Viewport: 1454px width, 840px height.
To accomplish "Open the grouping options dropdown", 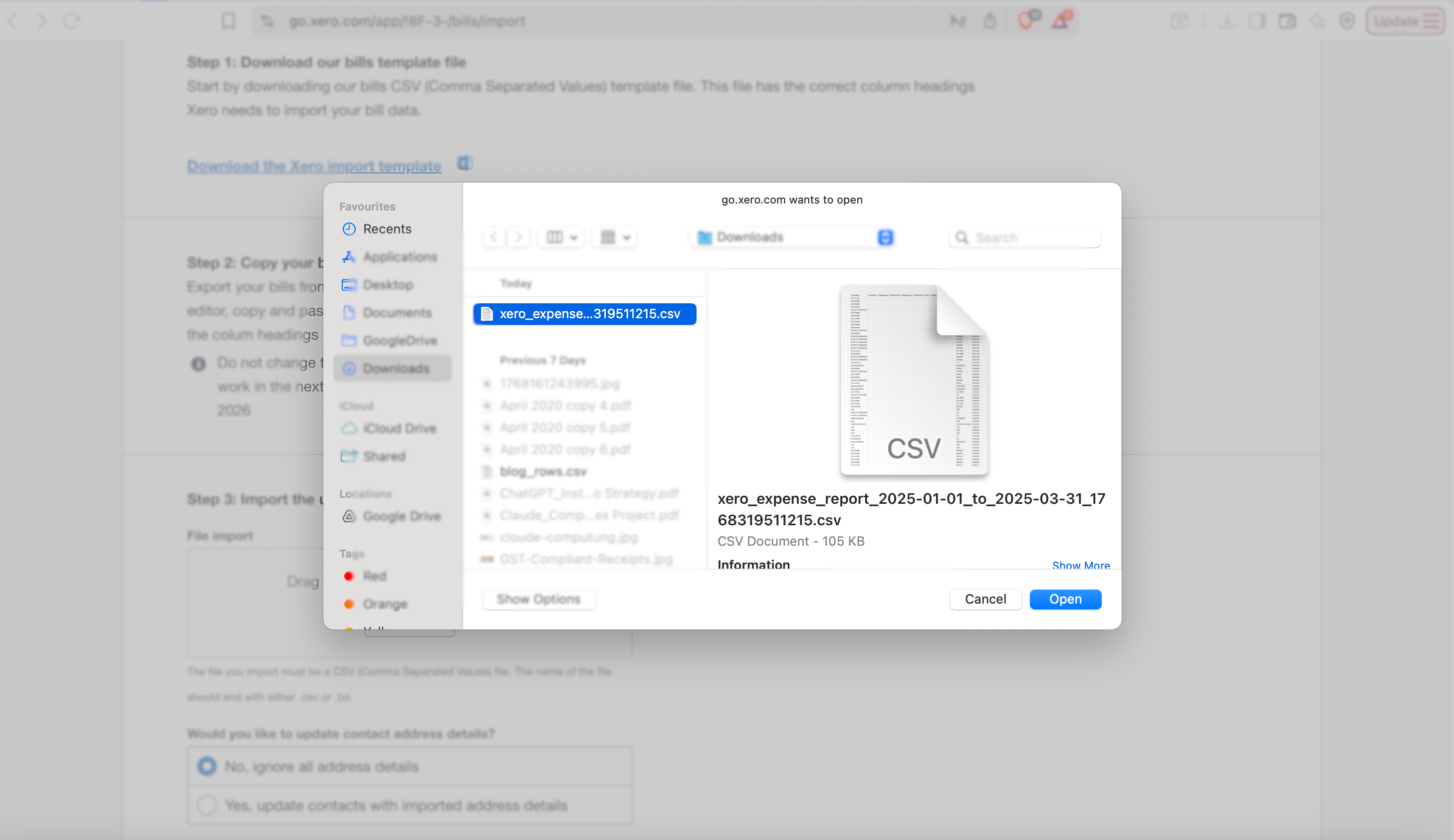I will [615, 237].
